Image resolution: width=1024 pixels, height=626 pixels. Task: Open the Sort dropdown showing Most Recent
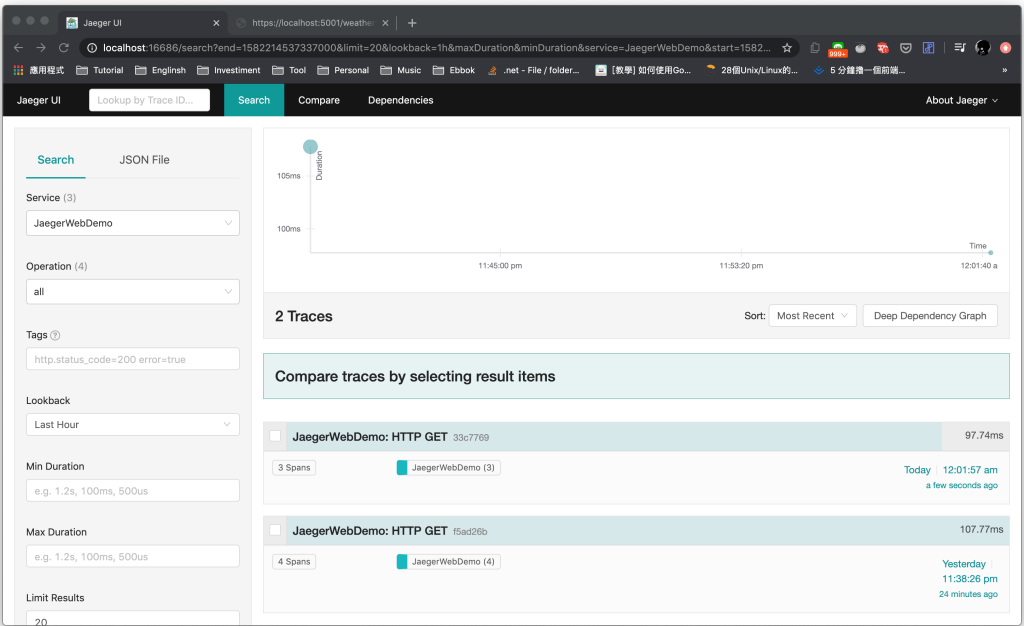pos(812,316)
